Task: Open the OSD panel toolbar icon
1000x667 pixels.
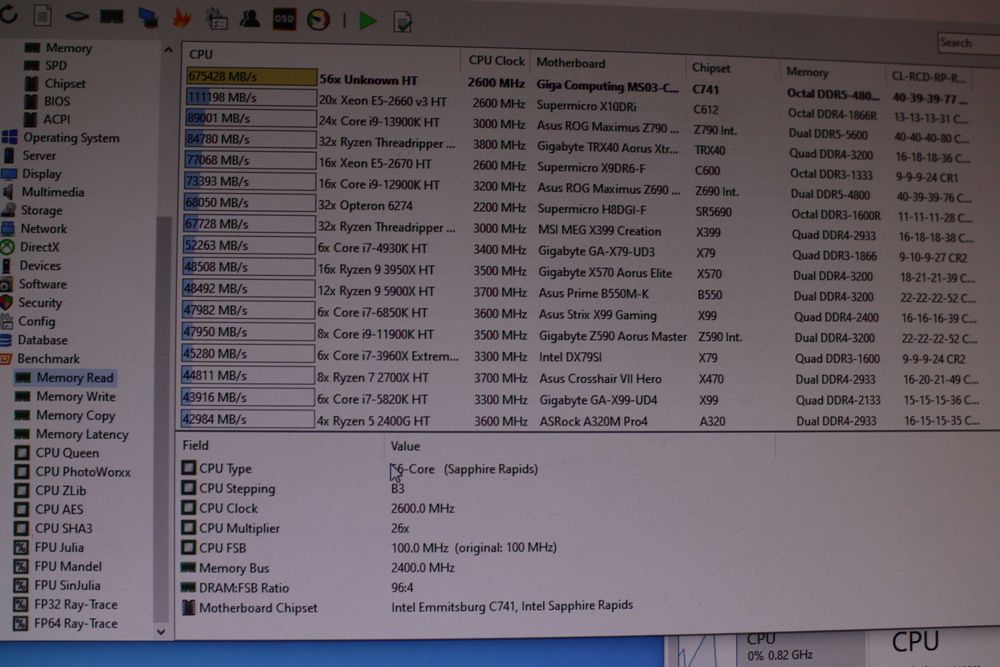Action: tap(284, 19)
